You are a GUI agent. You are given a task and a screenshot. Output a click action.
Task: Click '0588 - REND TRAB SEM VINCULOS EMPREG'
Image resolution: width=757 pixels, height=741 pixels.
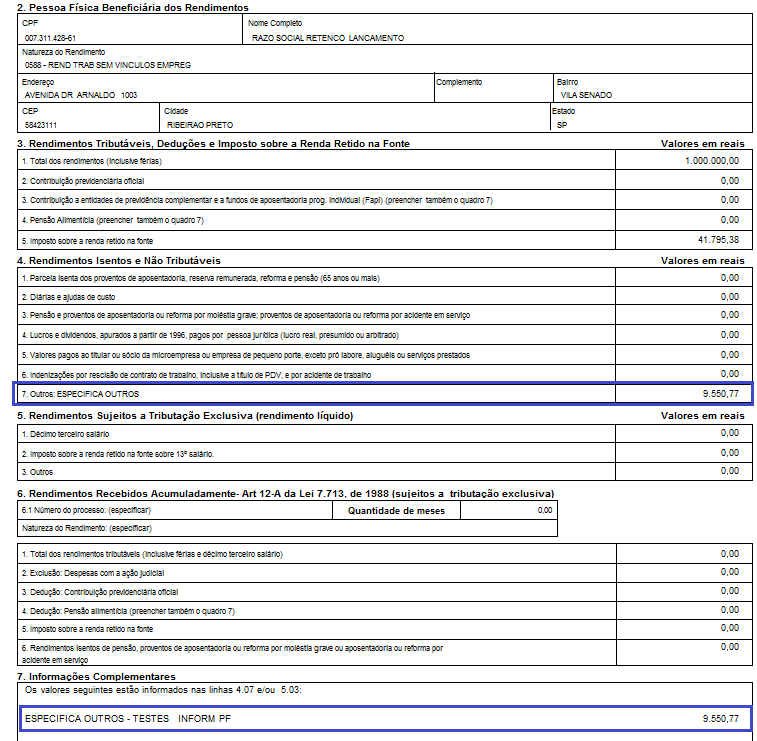pyautogui.click(x=108, y=65)
